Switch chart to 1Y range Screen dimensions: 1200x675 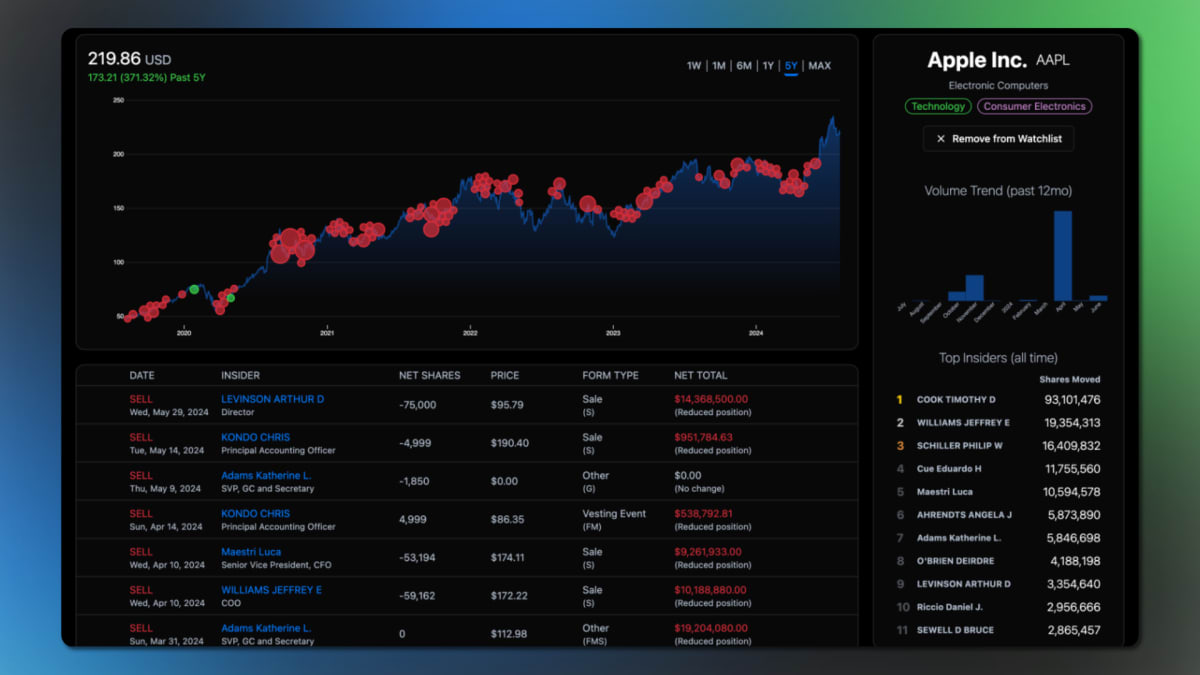tap(768, 66)
